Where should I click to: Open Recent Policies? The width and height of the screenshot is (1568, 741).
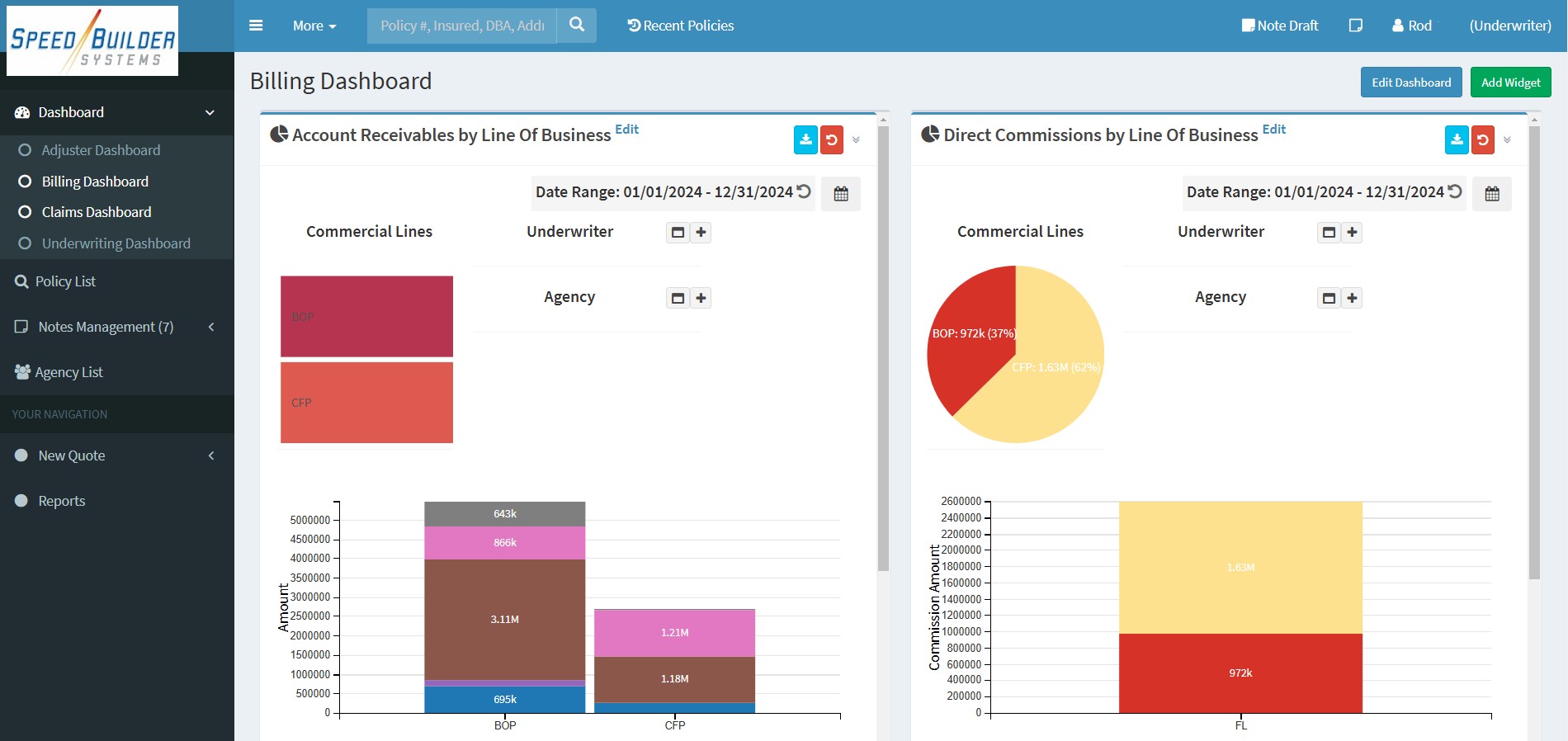pyautogui.click(x=681, y=26)
